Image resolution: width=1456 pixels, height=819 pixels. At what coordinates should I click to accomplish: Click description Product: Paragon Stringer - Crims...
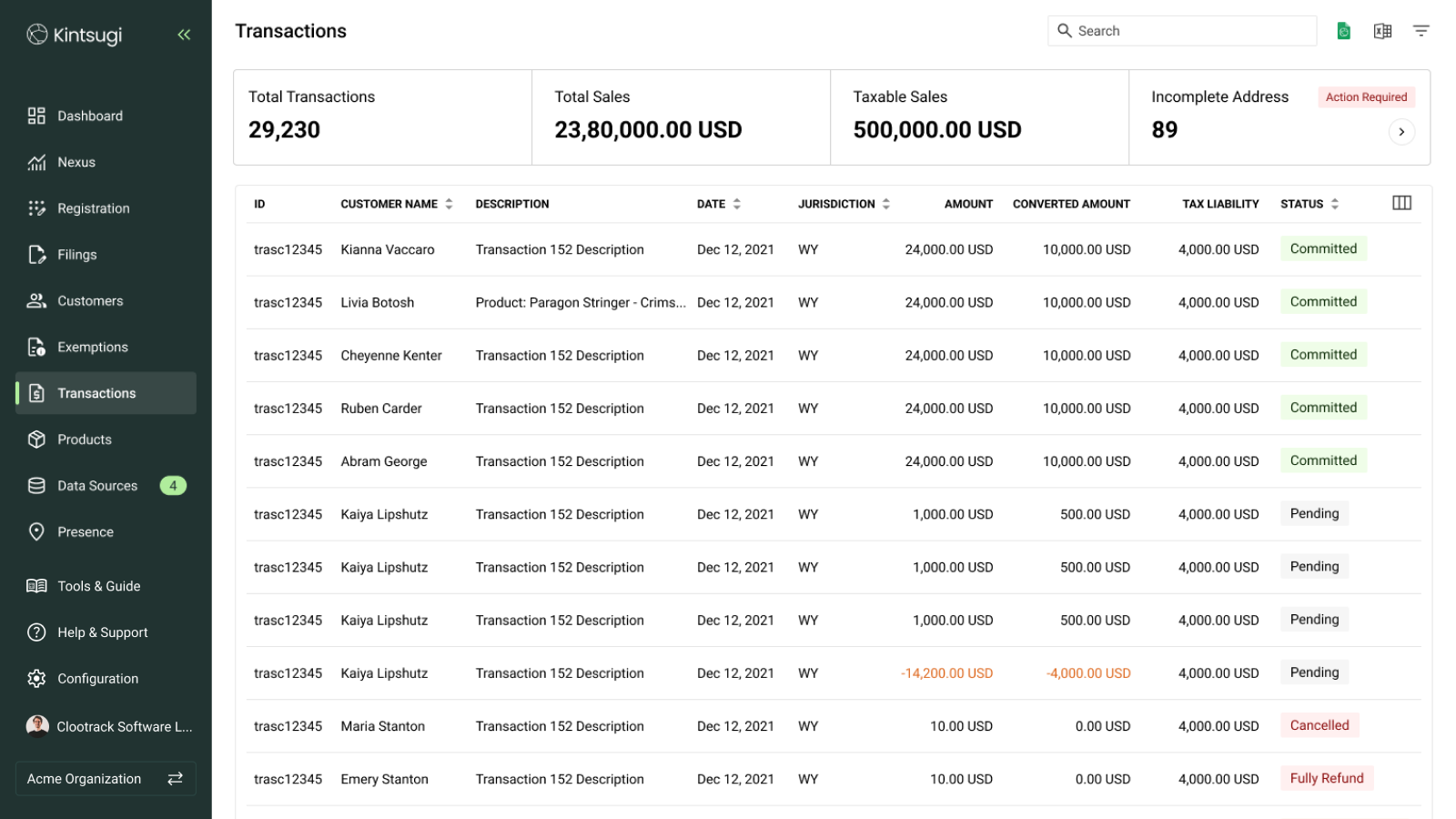[x=581, y=302]
